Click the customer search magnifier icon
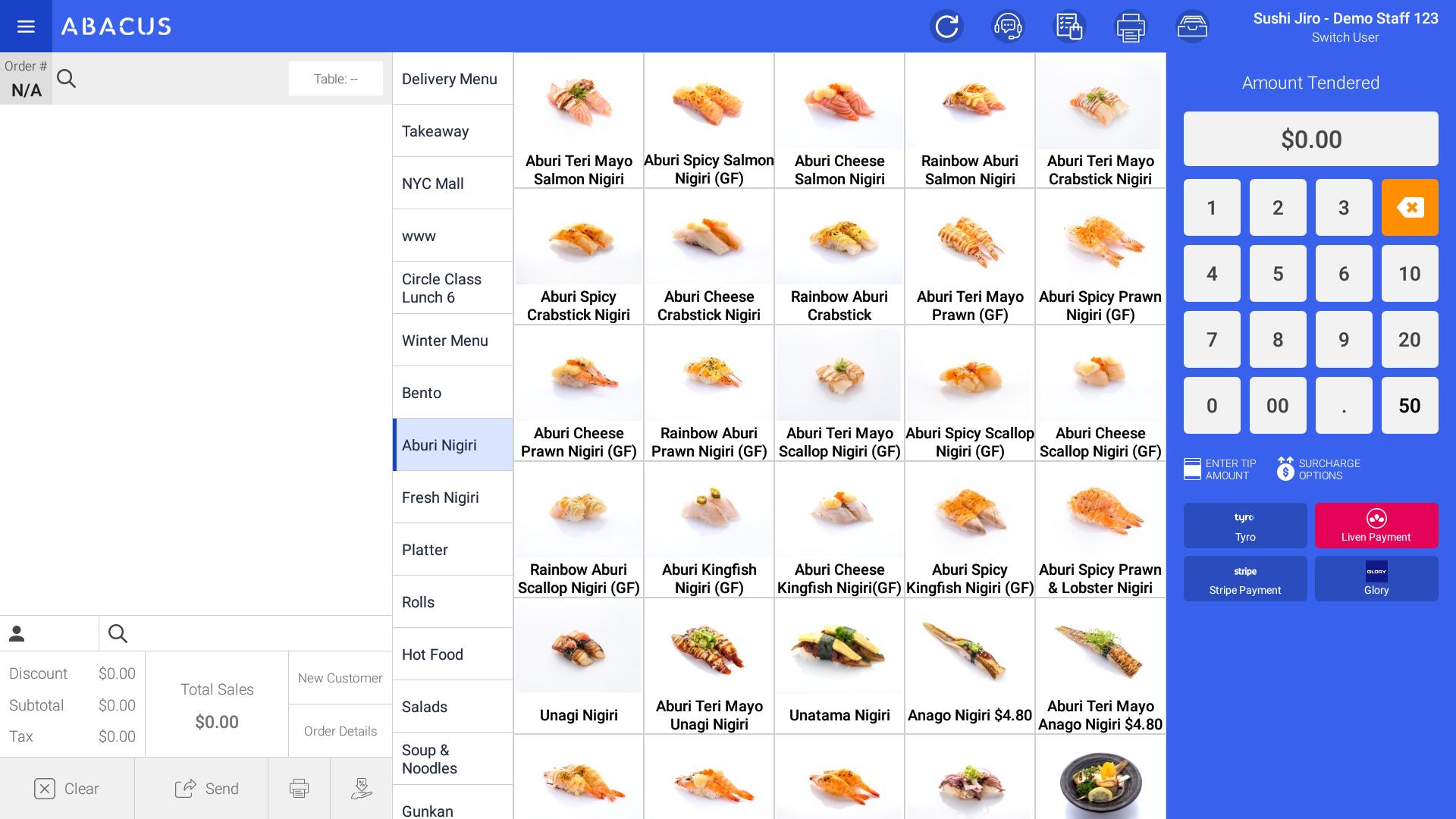Viewport: 1456px width, 819px height. (118, 634)
